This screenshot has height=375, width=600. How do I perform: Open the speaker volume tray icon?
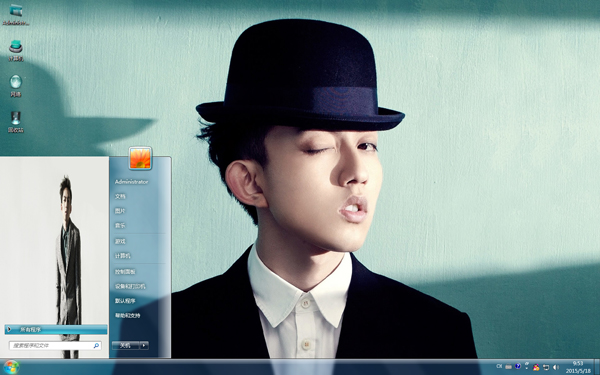556,367
